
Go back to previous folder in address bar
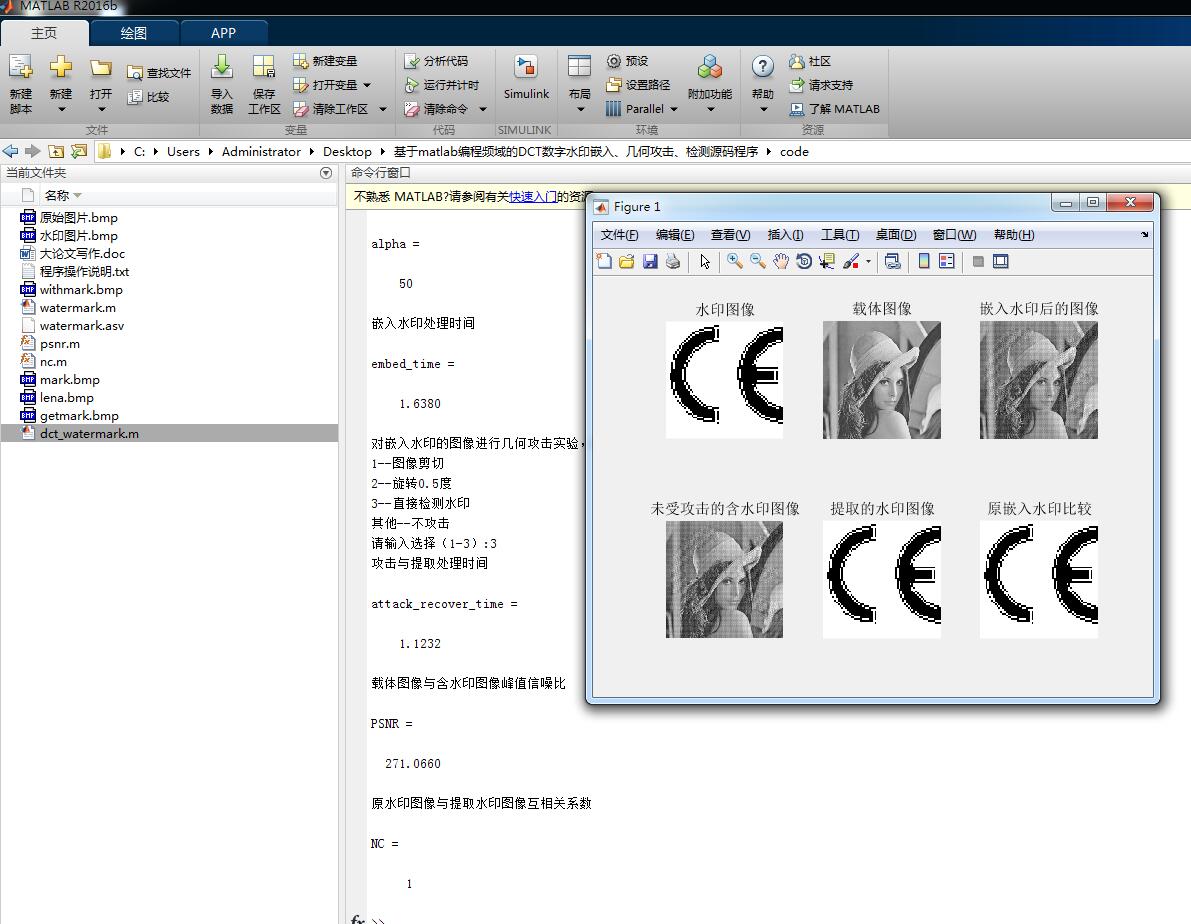[x=10, y=151]
